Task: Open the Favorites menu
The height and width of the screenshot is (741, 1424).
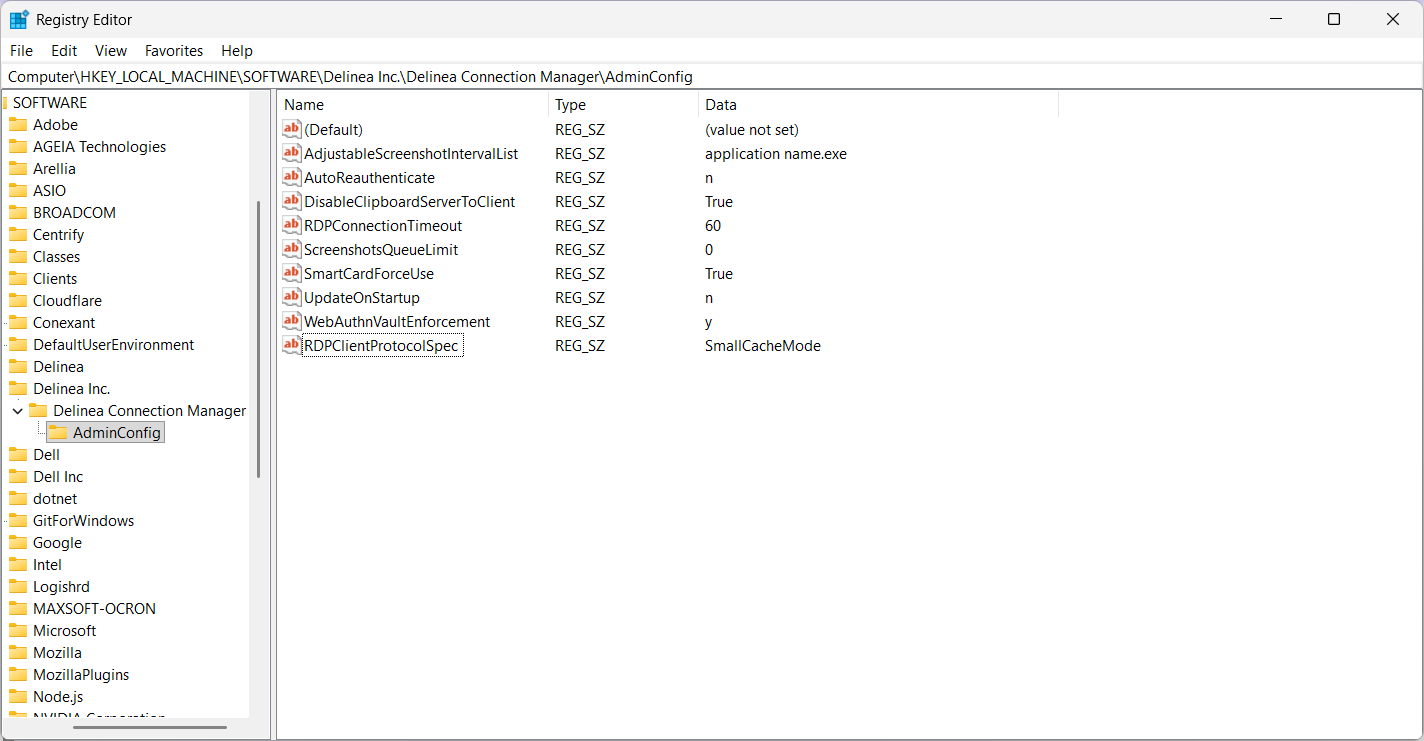Action: (174, 51)
